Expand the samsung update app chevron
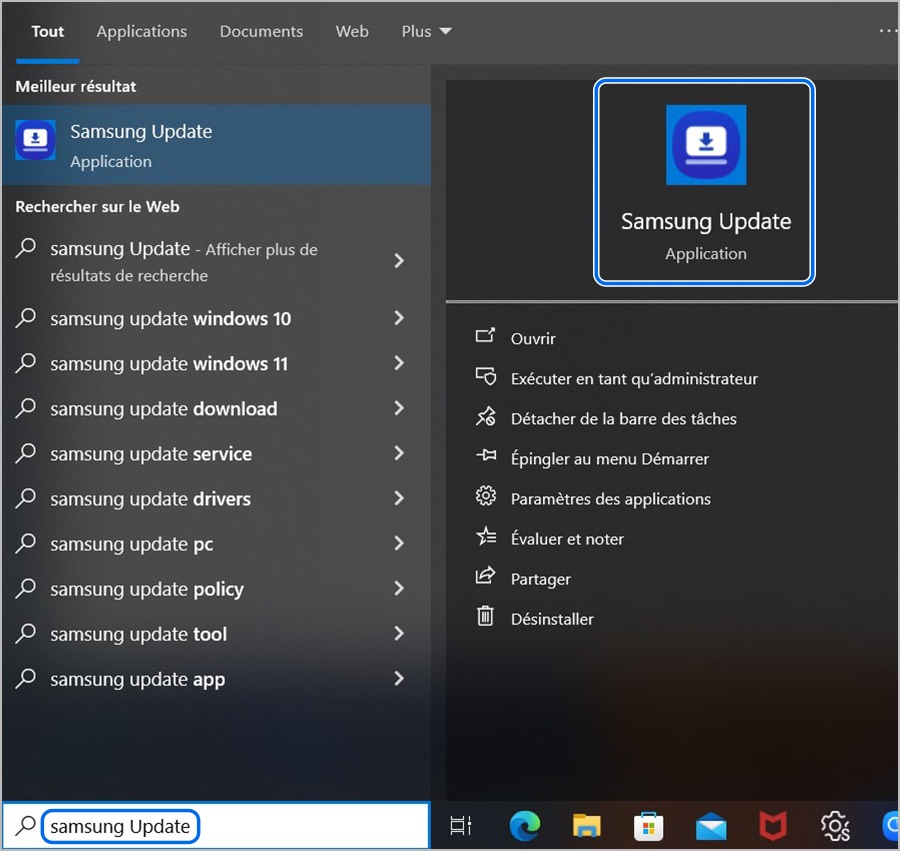 (399, 679)
